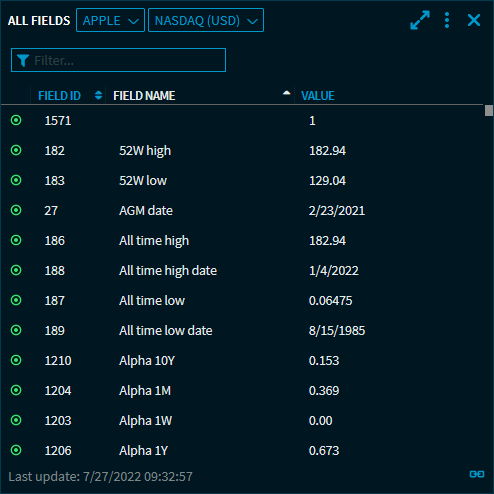Click the green status icon for 52W high
The image size is (494, 494).
point(16,150)
